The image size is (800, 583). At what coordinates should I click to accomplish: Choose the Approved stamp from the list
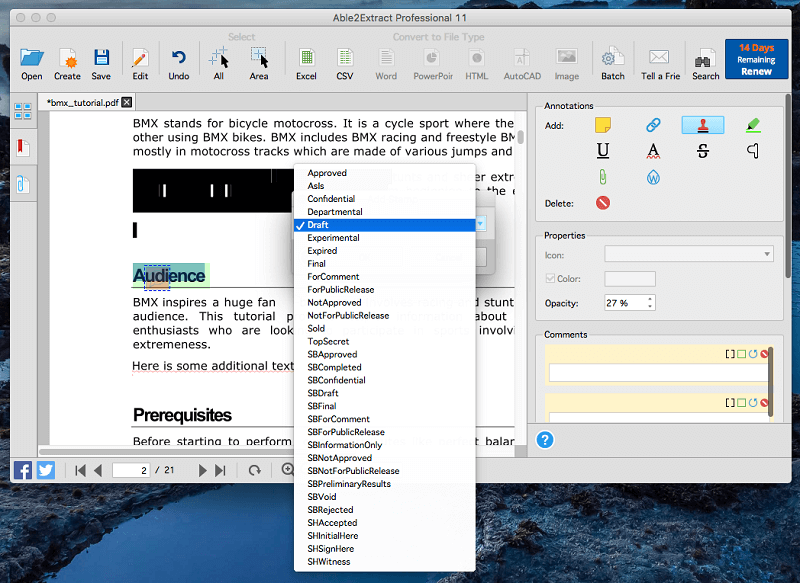tap(385, 173)
